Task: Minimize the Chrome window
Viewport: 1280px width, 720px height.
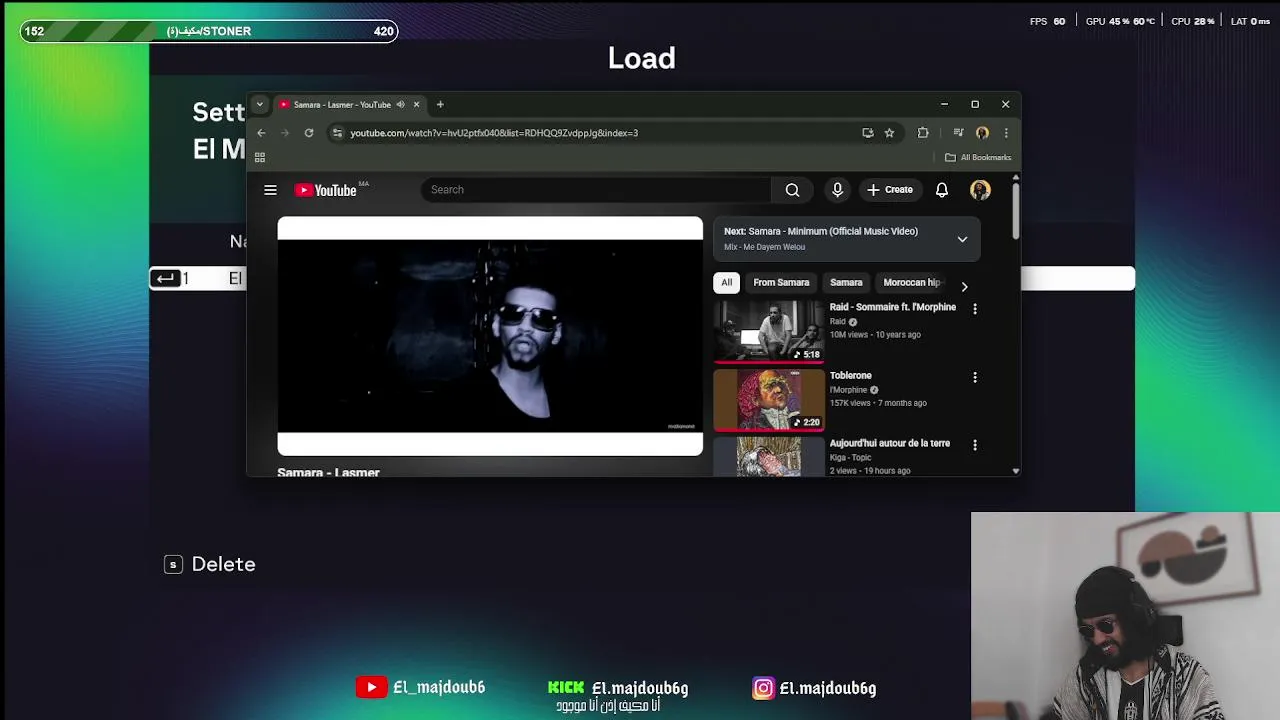Action: coord(944,104)
